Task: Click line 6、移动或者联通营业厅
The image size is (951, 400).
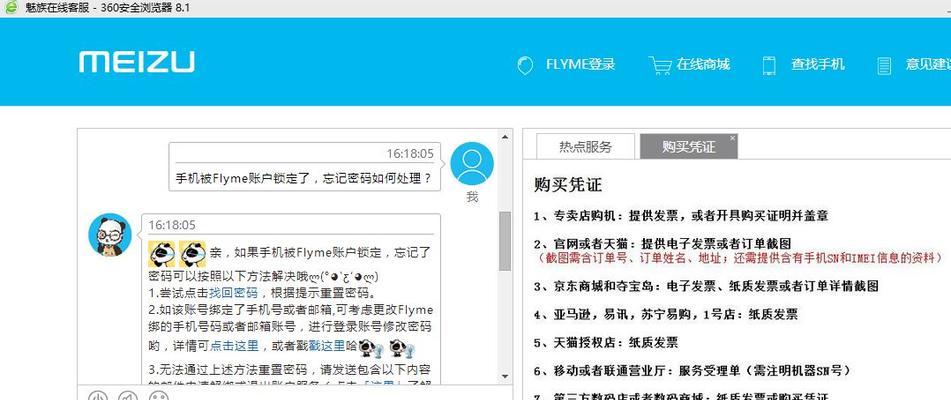Action: 693,370
